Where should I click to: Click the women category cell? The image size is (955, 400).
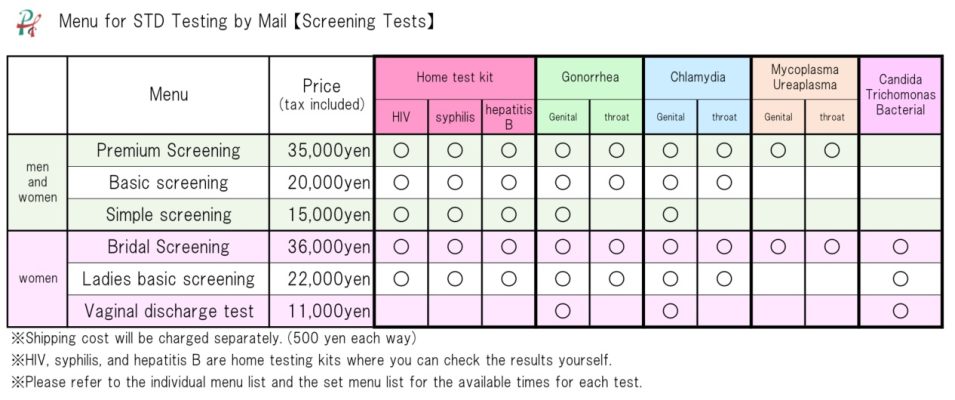pyautogui.click(x=38, y=279)
